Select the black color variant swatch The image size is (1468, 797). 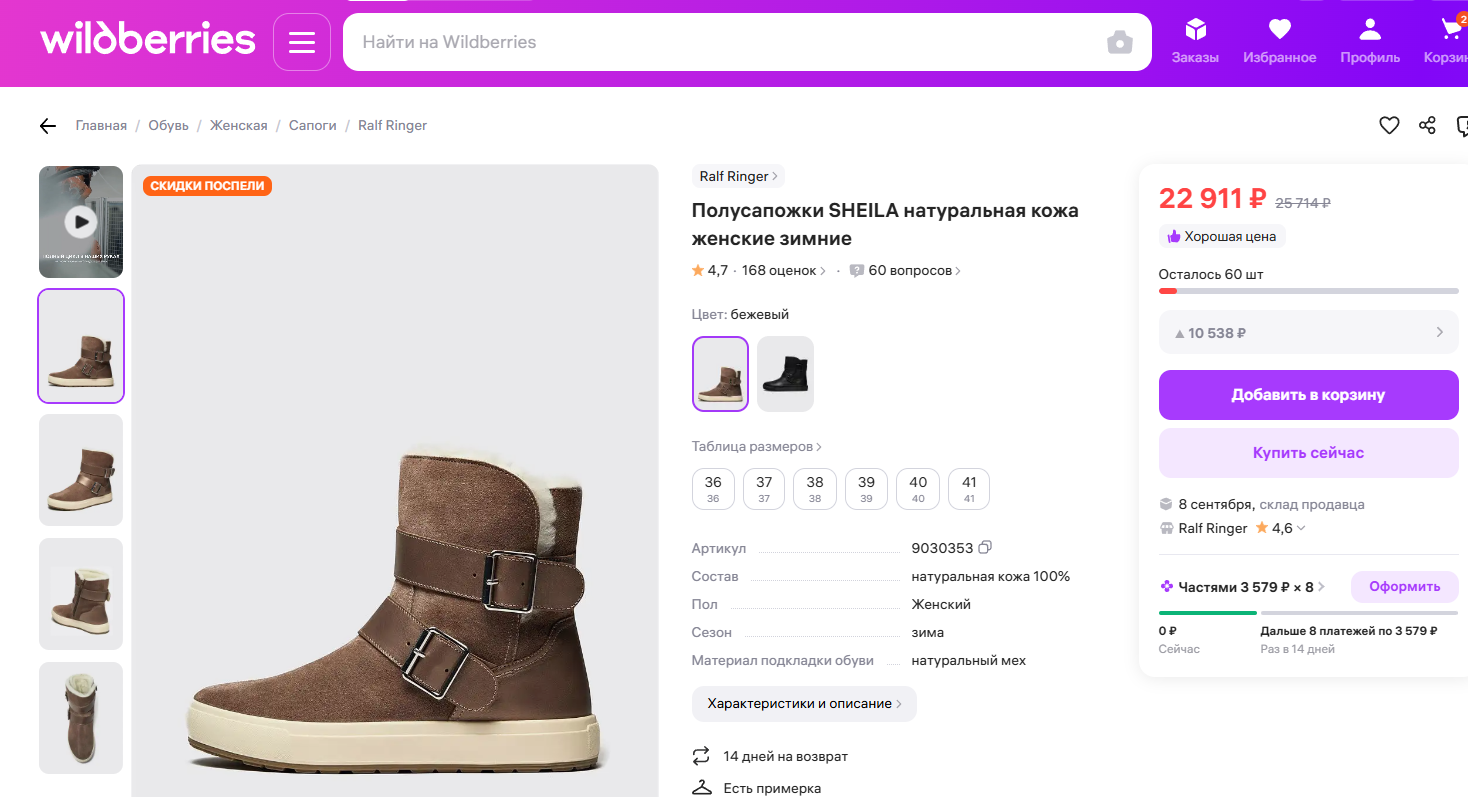click(x=785, y=374)
